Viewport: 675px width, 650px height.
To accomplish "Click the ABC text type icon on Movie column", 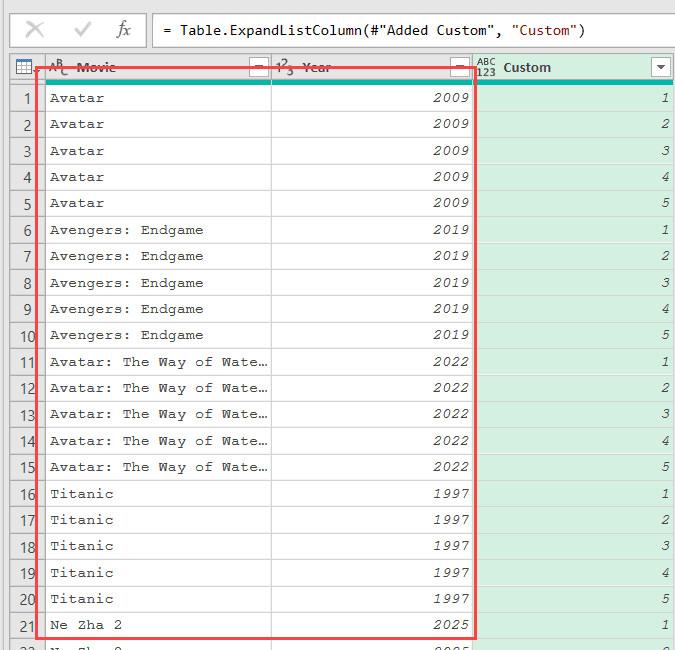I will pos(59,67).
